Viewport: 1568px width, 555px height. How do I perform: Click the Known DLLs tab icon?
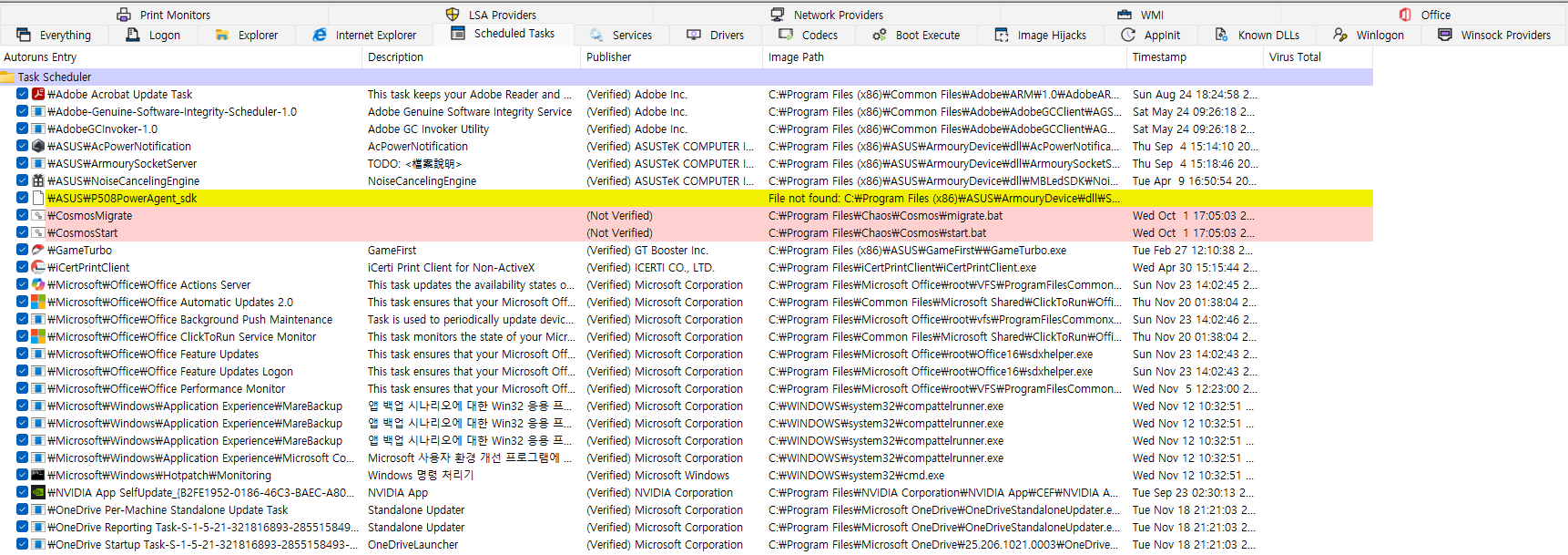(1222, 35)
